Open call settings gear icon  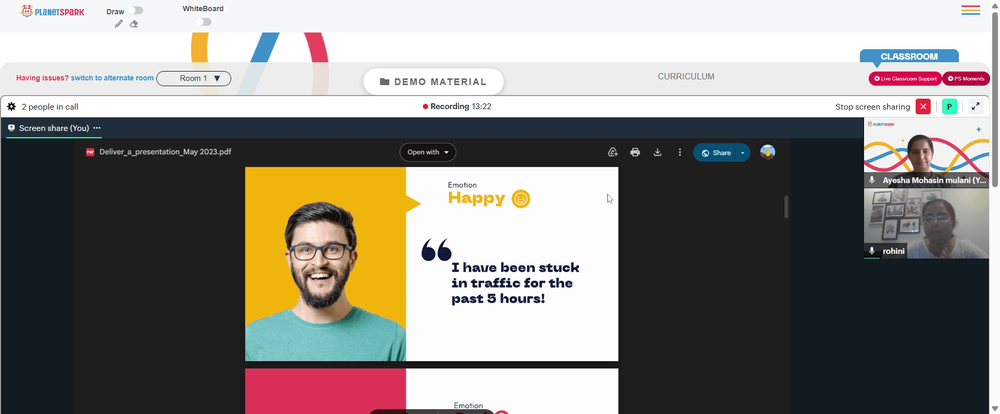tap(11, 107)
